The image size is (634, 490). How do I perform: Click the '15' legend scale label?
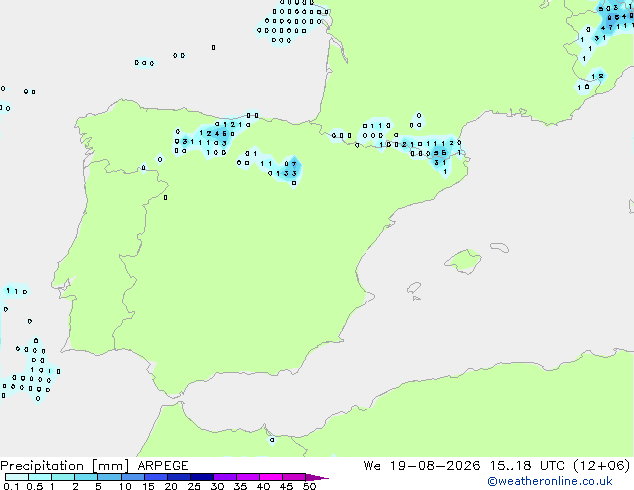(148, 486)
